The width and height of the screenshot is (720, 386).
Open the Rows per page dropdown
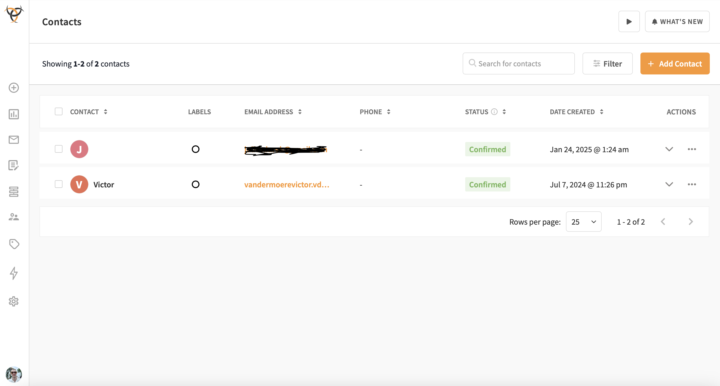[584, 222]
